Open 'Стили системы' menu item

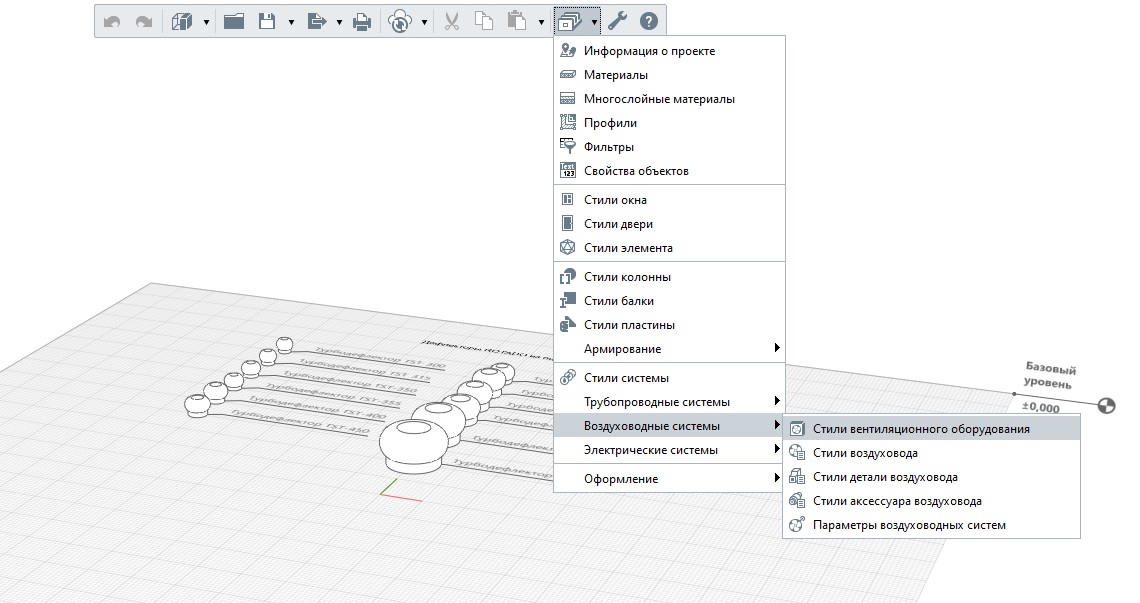[x=670, y=378]
